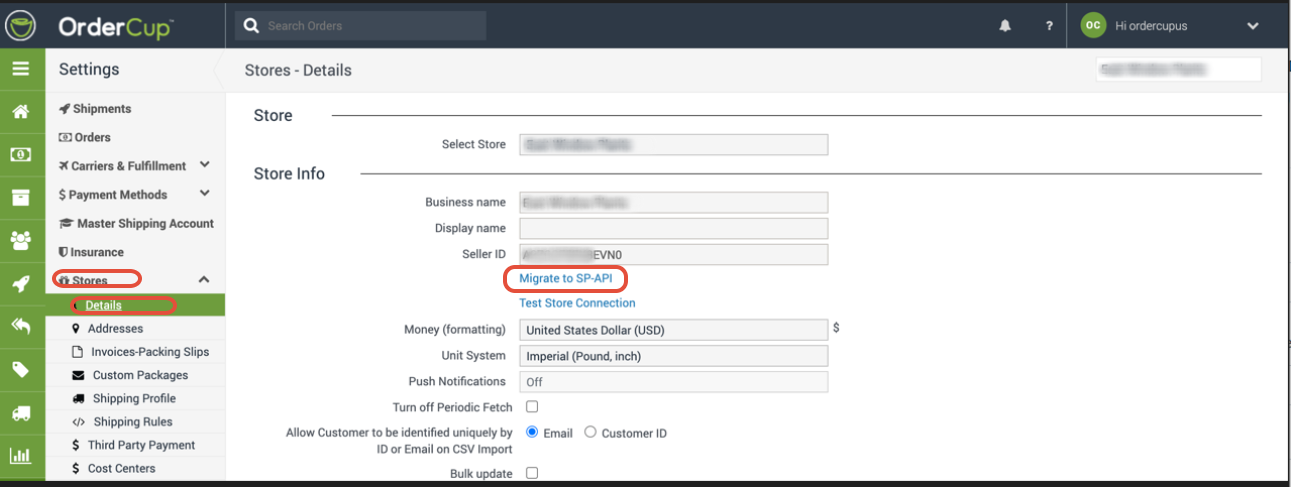Click the magnifier search icon
Viewport: 1291px width, 487px height.
coord(251,26)
